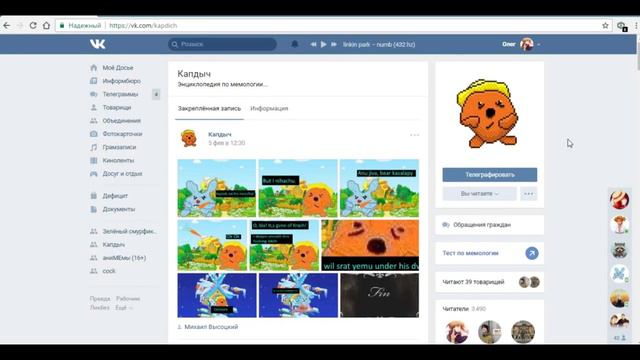Open the browser home page
The width and height of the screenshot is (640, 360).
click(x=47, y=25)
